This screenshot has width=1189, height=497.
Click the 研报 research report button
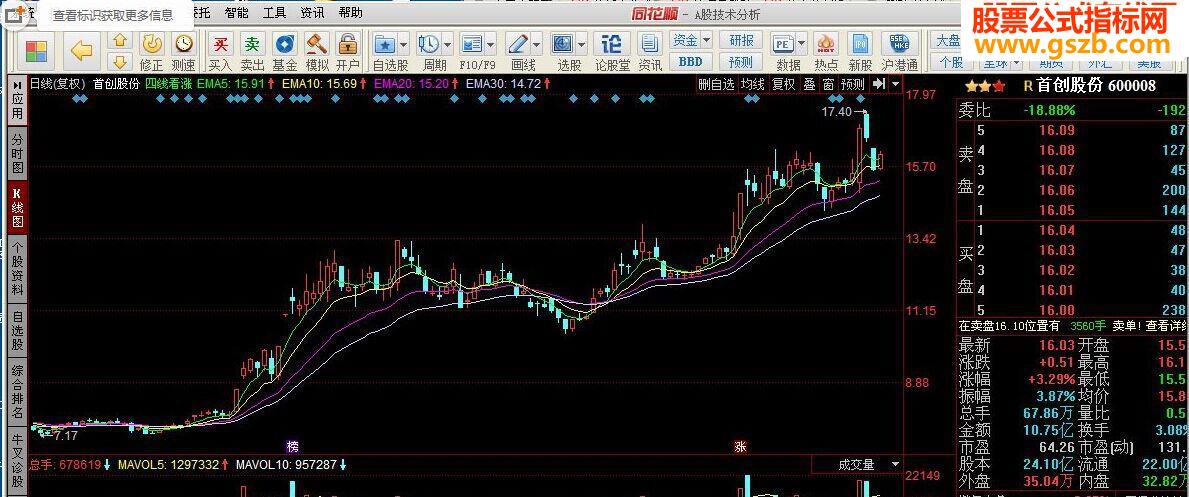click(x=741, y=40)
